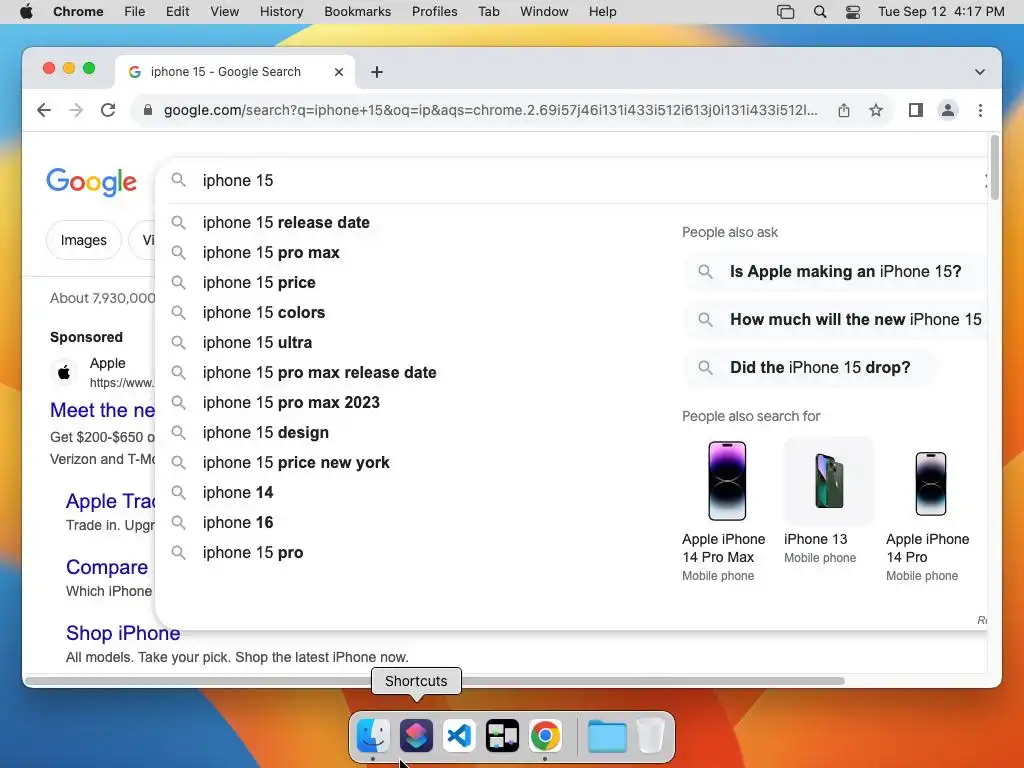Image resolution: width=1024 pixels, height=768 pixels.
Task: Open Spotlight search in menu bar
Action: [x=820, y=12]
